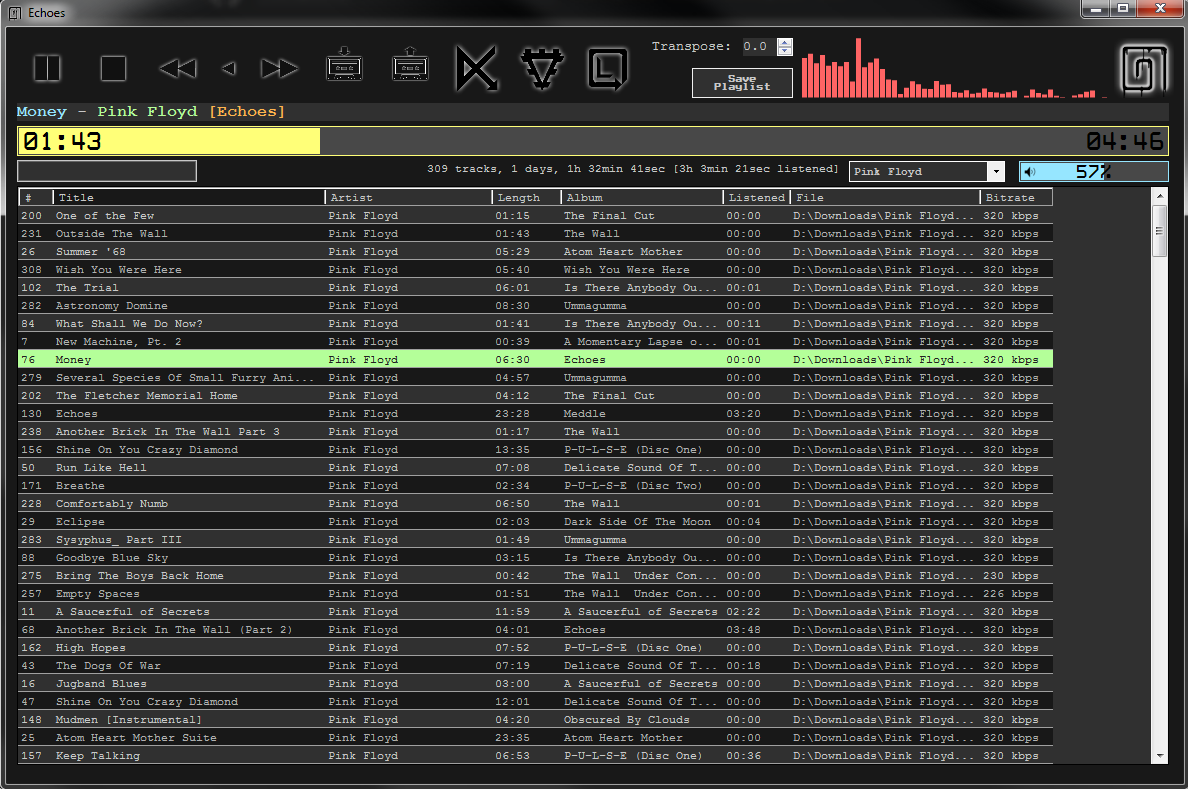The width and height of the screenshot is (1188, 789).
Task: Sort by the Title column header
Action: coord(189,197)
